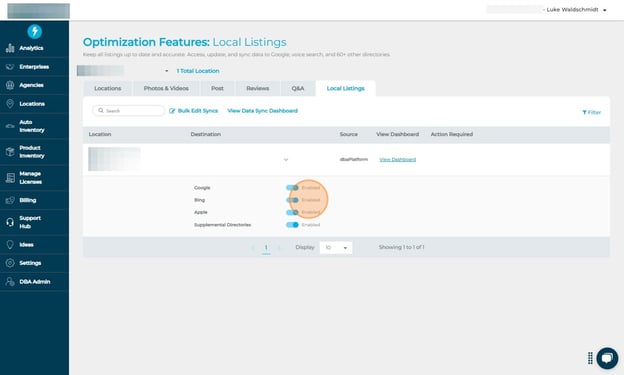The image size is (624, 375).
Task: Open View Data Sync Dashboard link
Action: click(x=262, y=111)
